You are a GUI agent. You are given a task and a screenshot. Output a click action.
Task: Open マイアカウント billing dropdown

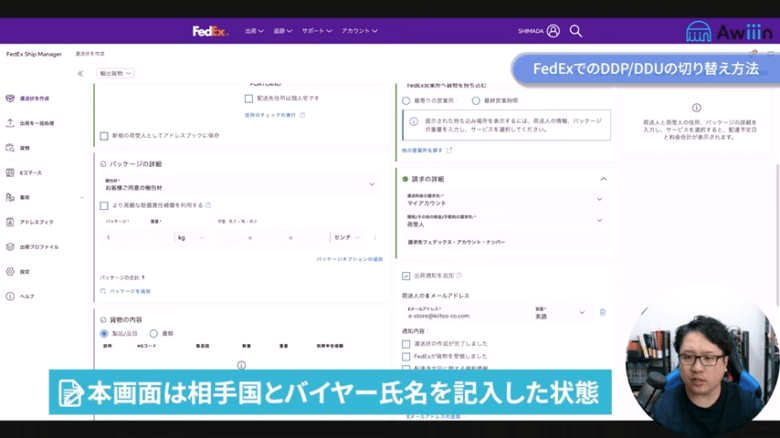pos(505,200)
